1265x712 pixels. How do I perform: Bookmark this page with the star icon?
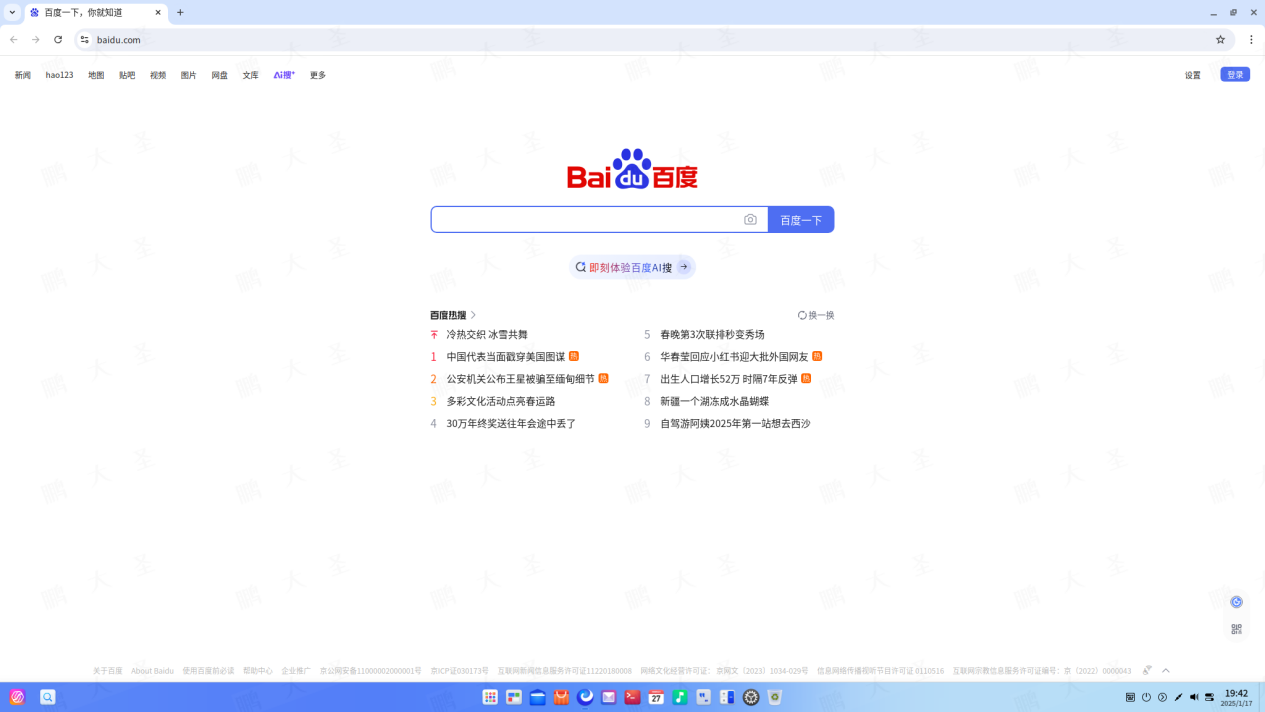1220,40
